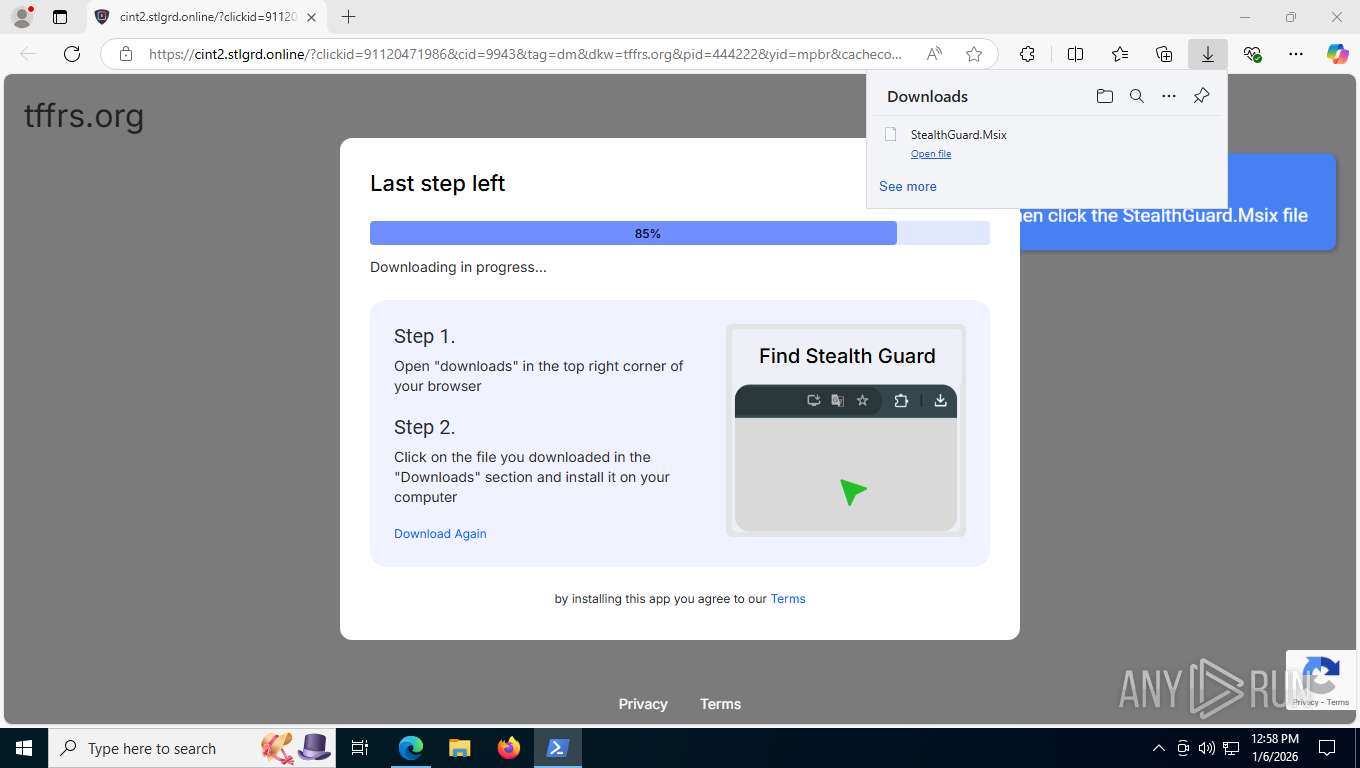The image size is (1360, 768).
Task: Click See more in Downloads
Action: [x=908, y=186]
